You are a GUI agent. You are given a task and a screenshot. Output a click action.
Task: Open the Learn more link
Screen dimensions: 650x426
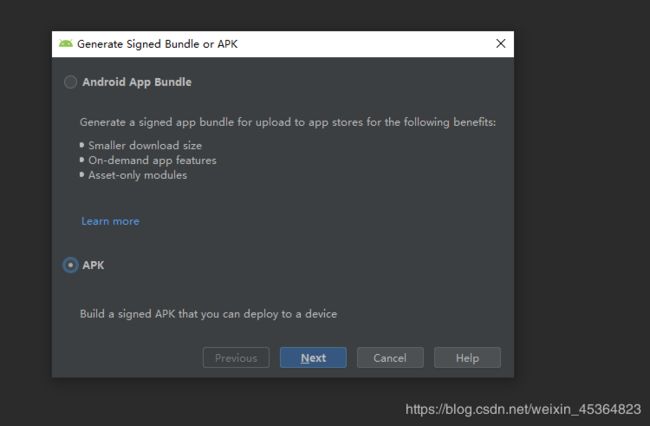click(110, 221)
